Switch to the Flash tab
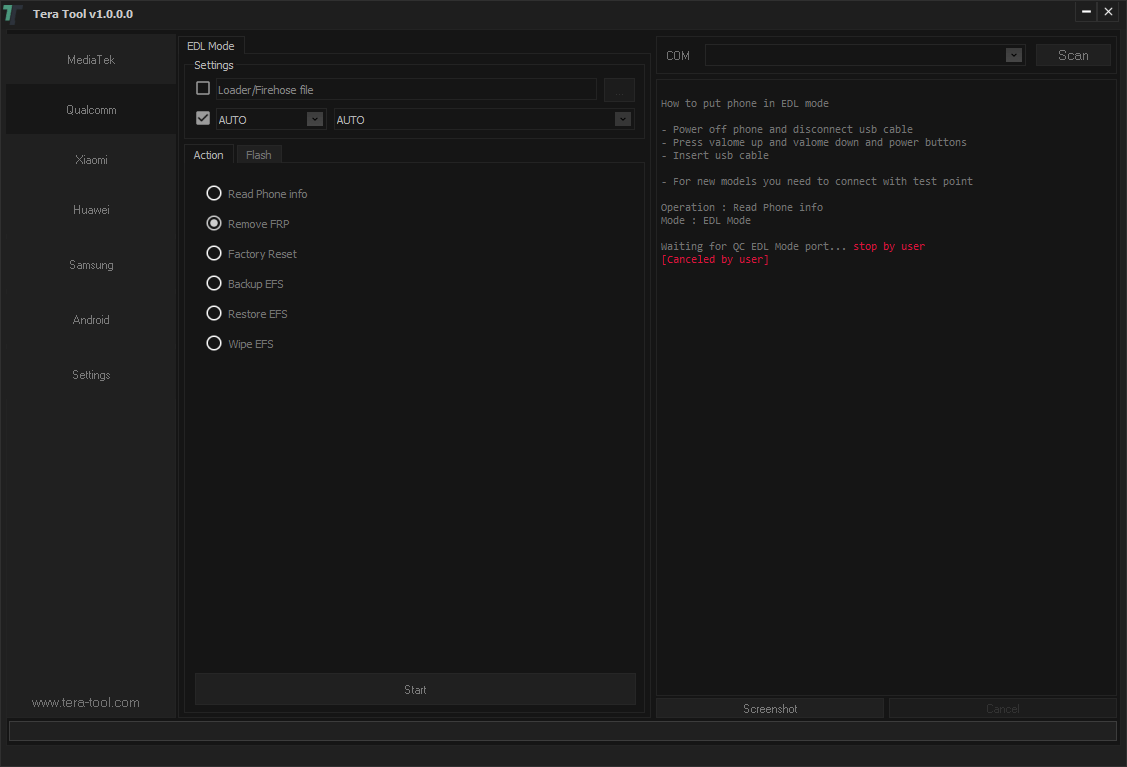Screen dimensions: 1127x767 pos(258,154)
